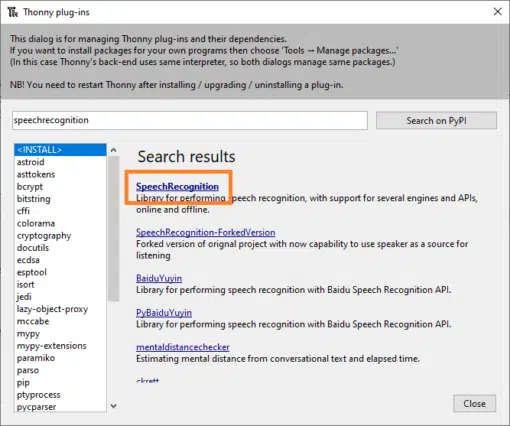This screenshot has height=426, width=510.
Task: Click scroll up arrow of package list
Action: [114, 150]
